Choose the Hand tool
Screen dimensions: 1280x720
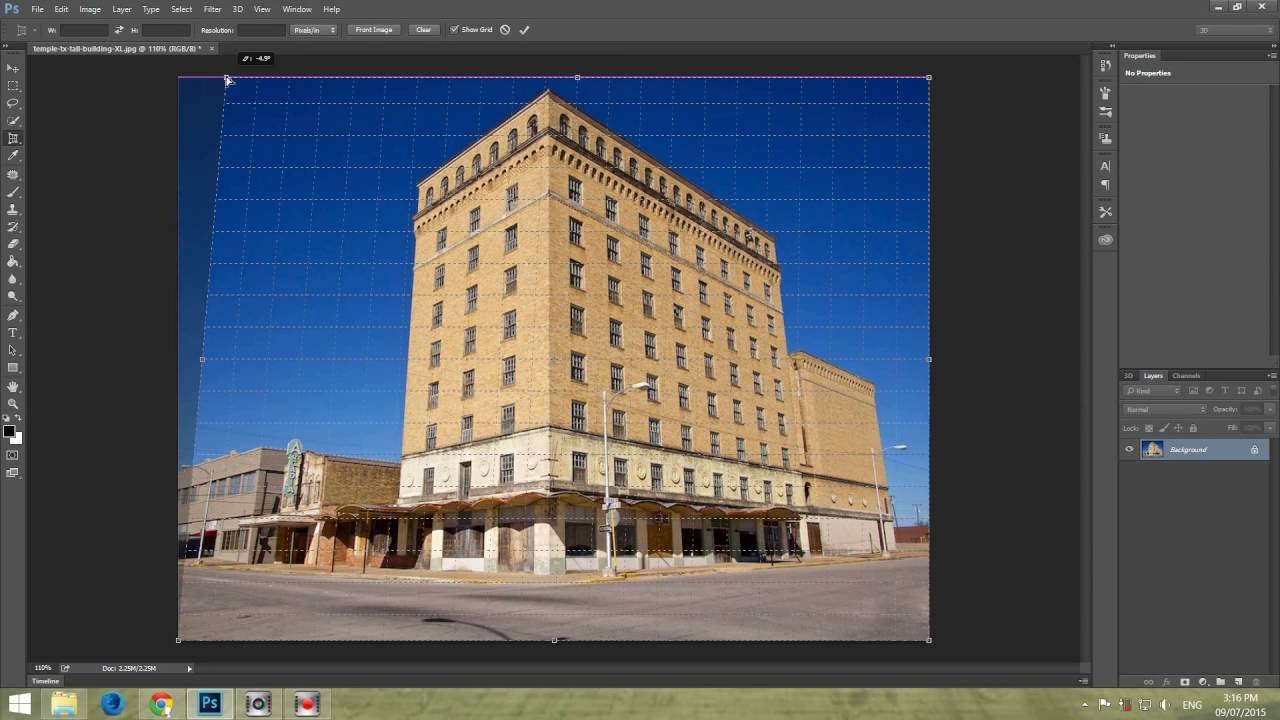pyautogui.click(x=13, y=386)
